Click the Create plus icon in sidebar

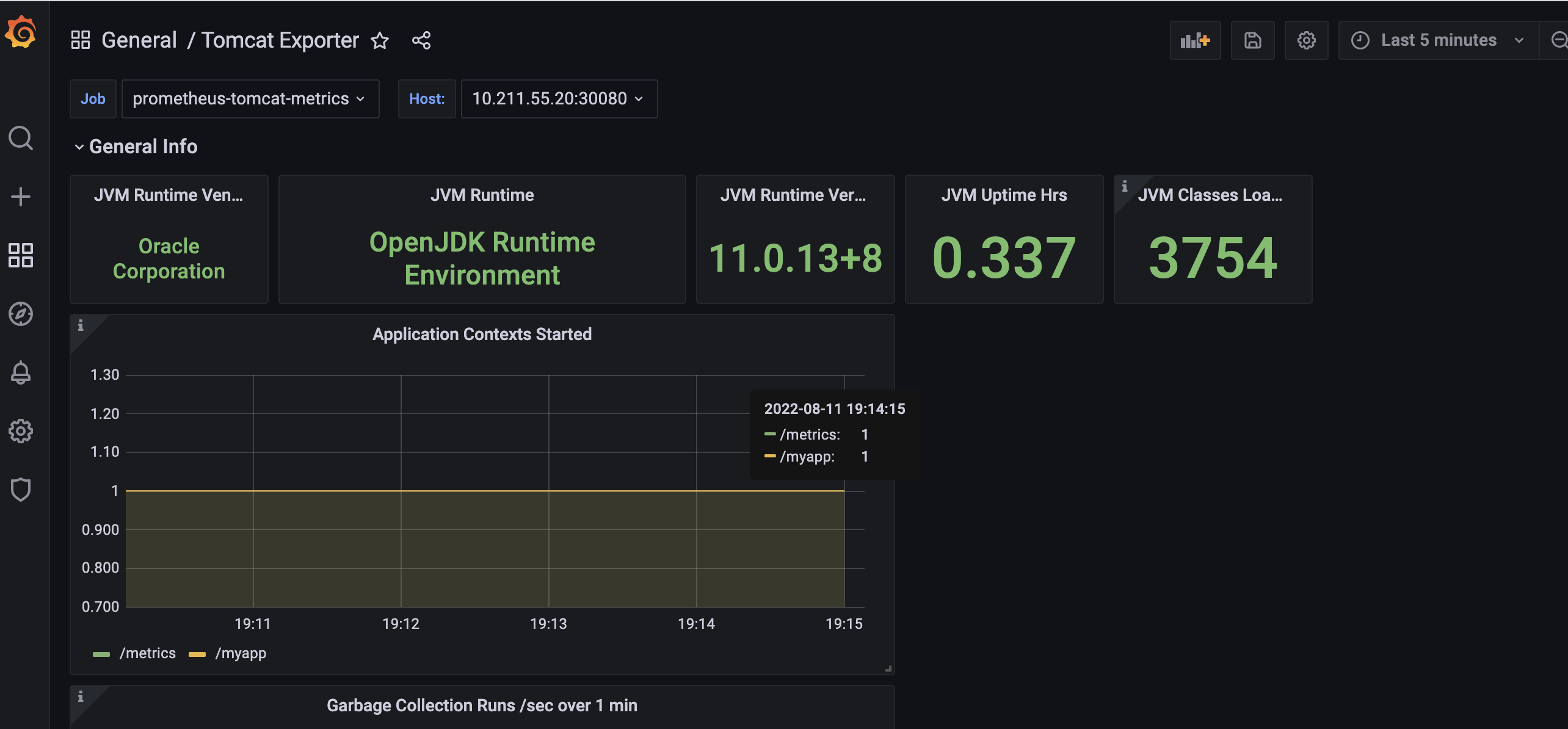point(21,197)
